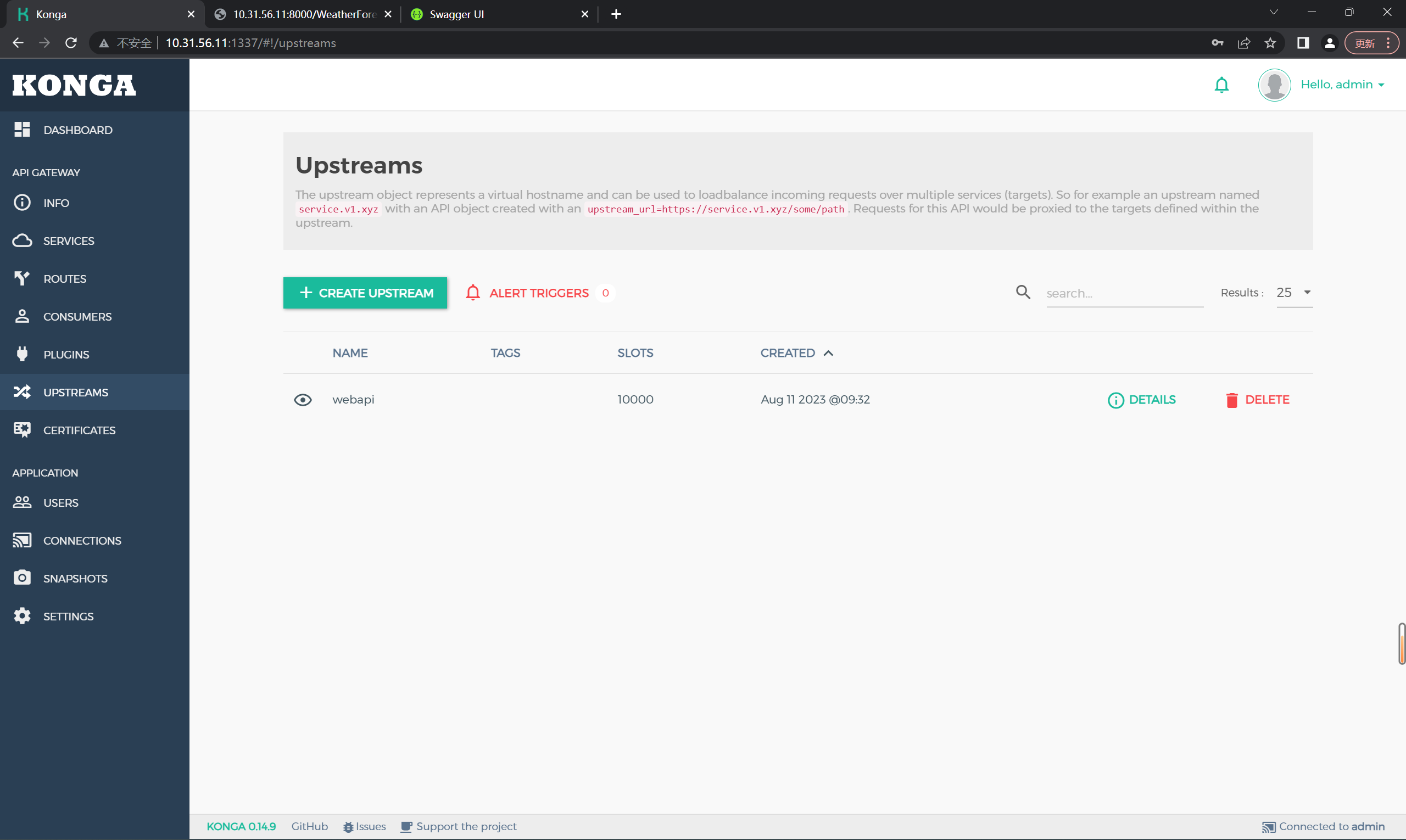The width and height of the screenshot is (1406, 840).
Task: Click the Connected to admin status
Action: pos(1323,826)
